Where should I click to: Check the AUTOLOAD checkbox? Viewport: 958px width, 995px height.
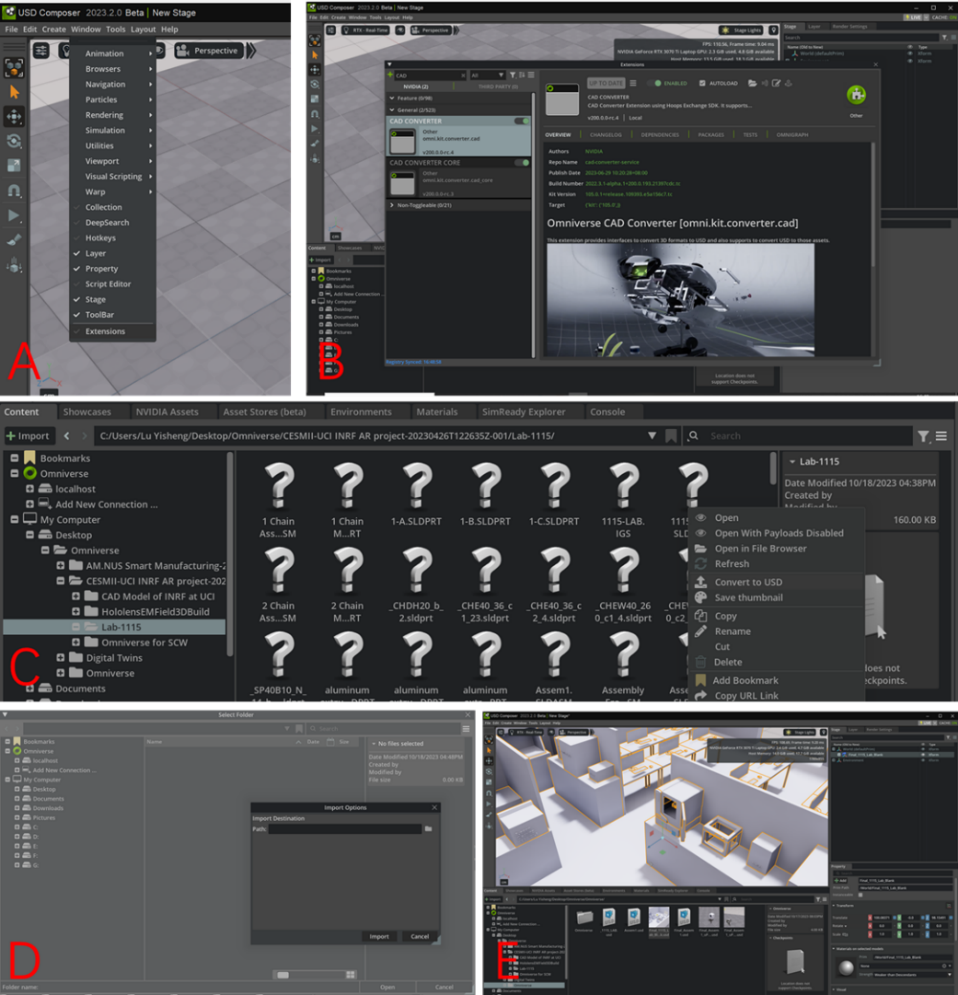click(702, 83)
